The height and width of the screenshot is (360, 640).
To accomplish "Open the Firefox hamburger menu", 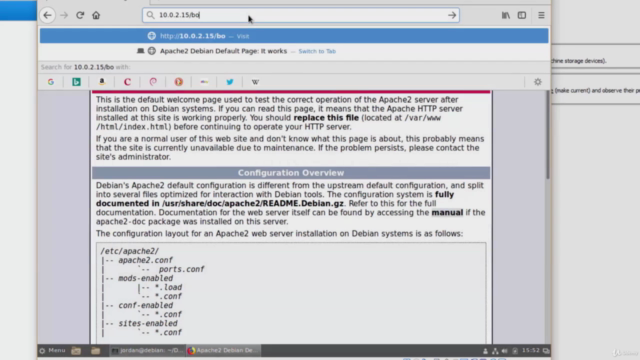I will pos(541,15).
